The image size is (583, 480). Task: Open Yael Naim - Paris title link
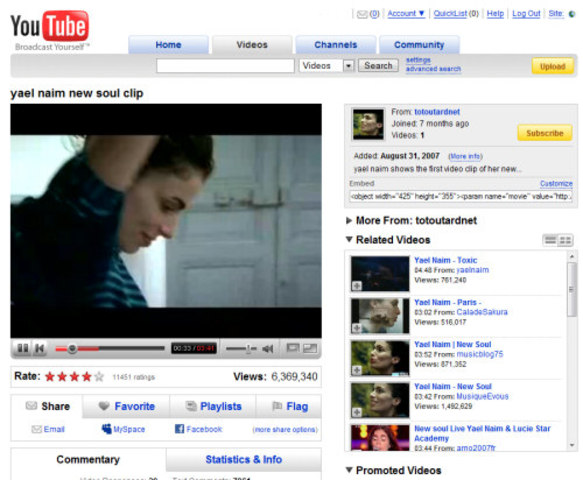tap(447, 302)
